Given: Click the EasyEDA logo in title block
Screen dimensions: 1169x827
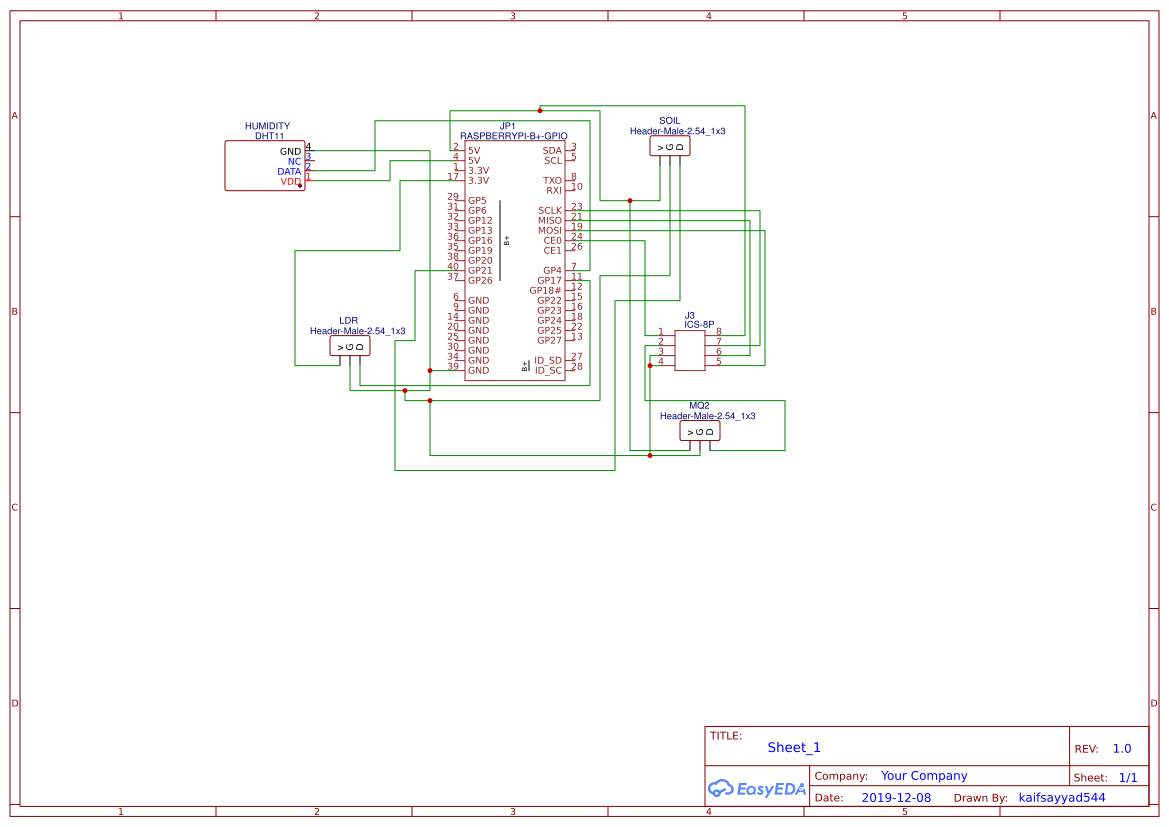Looking at the screenshot, I should pyautogui.click(x=757, y=788).
